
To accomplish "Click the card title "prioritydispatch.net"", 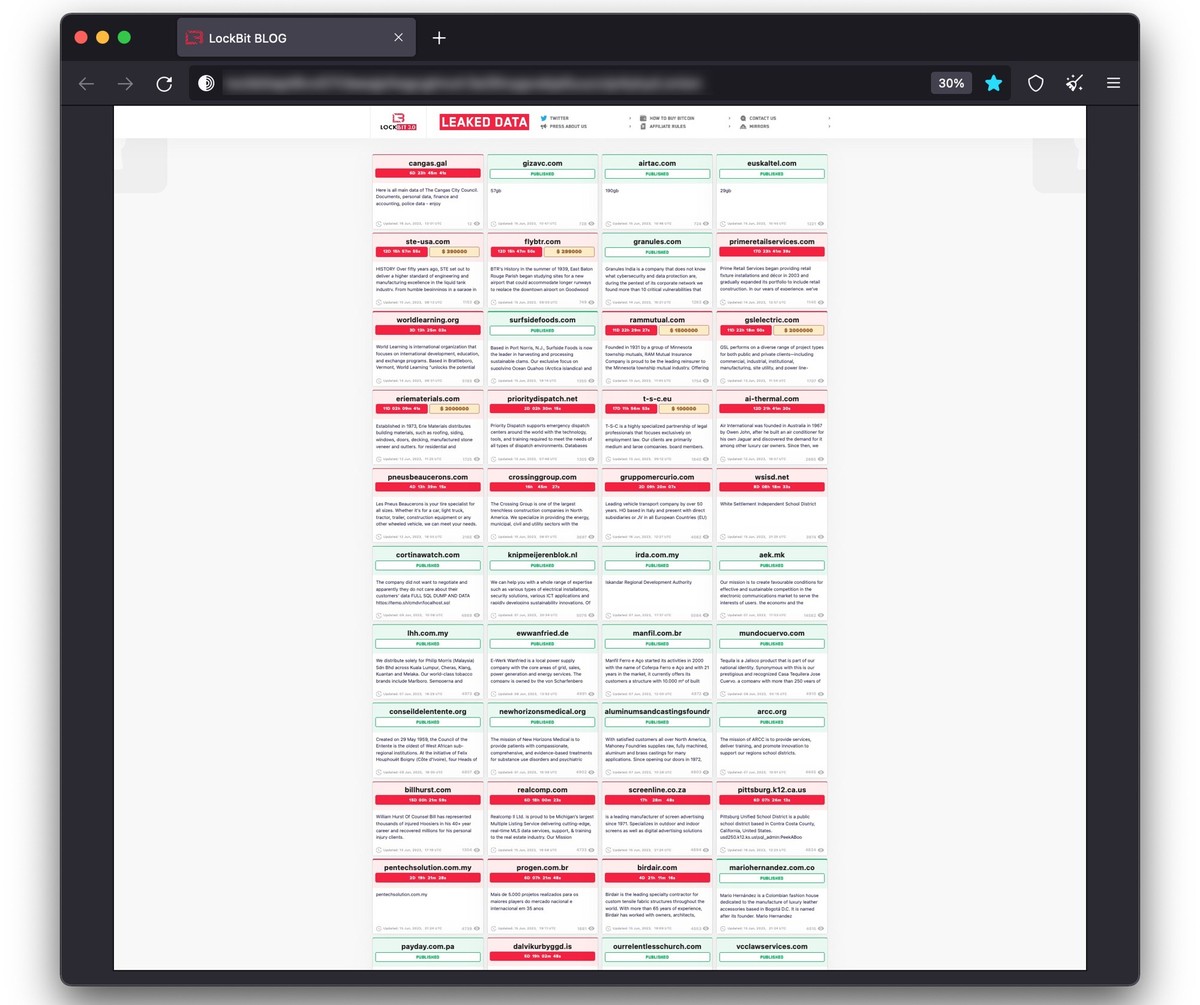I will click(x=542, y=398).
